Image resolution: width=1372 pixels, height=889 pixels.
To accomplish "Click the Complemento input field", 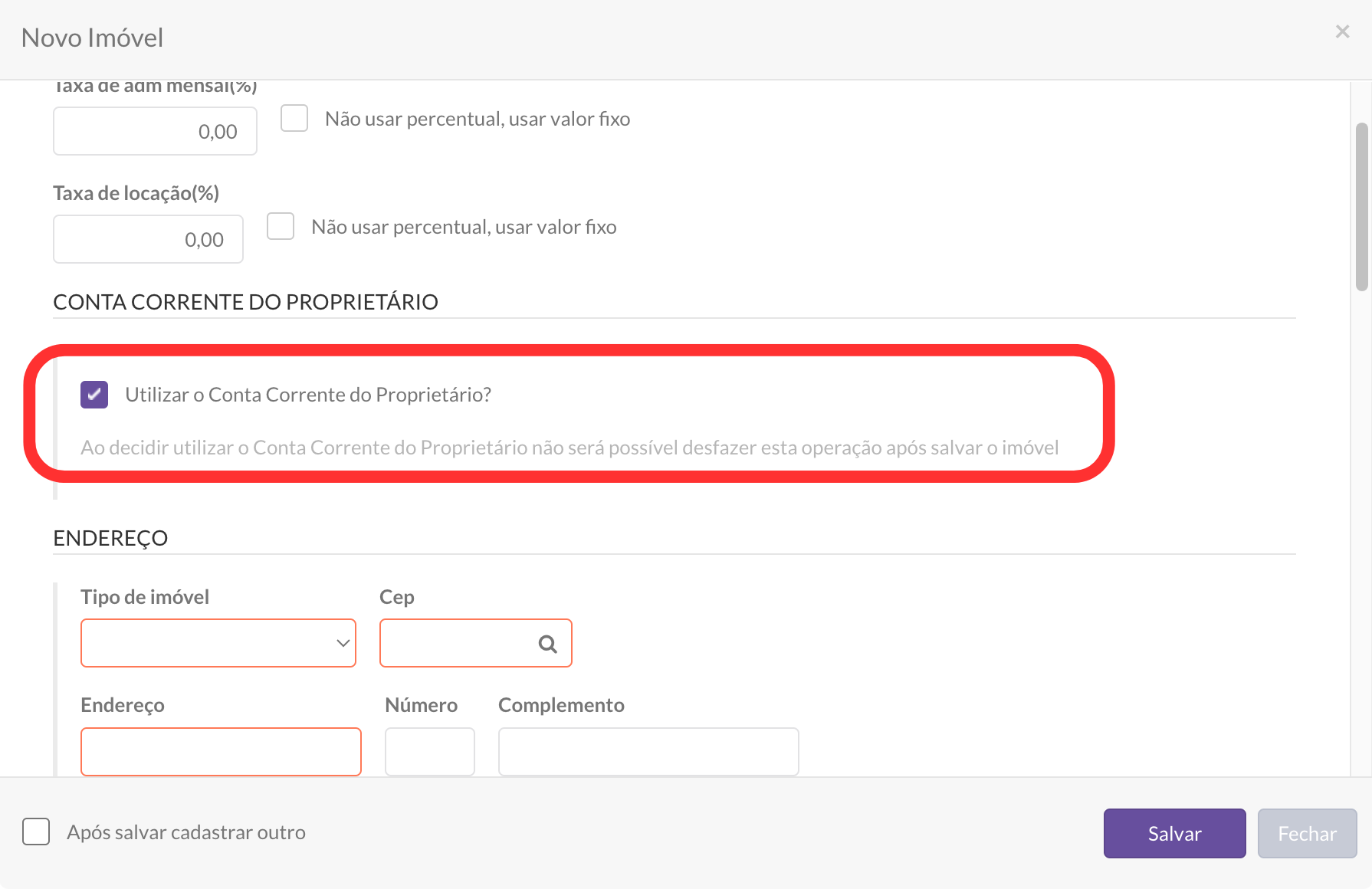I will click(648, 752).
